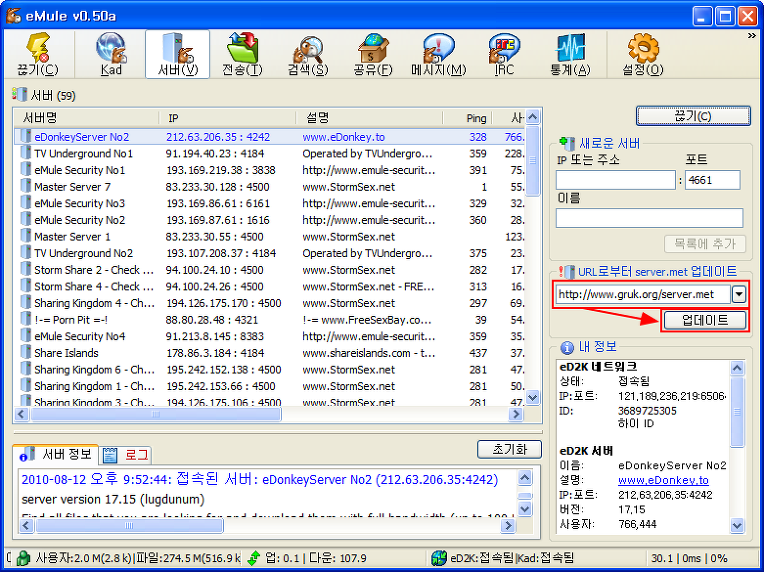Image resolution: width=764 pixels, height=572 pixels.
Task: Focus the 이름 input field
Action: (x=649, y=218)
